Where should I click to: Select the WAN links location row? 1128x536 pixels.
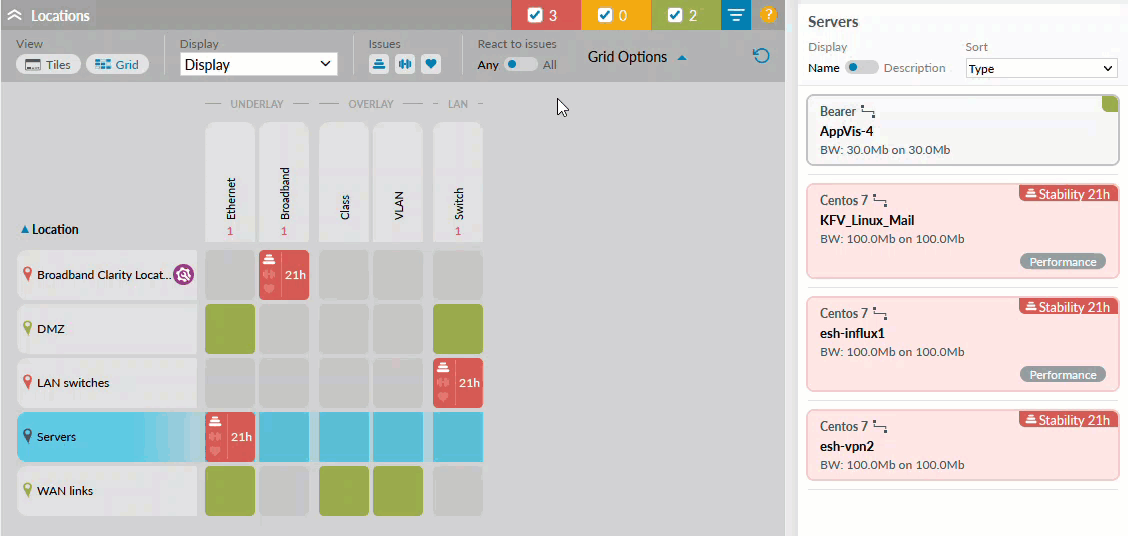click(x=107, y=490)
